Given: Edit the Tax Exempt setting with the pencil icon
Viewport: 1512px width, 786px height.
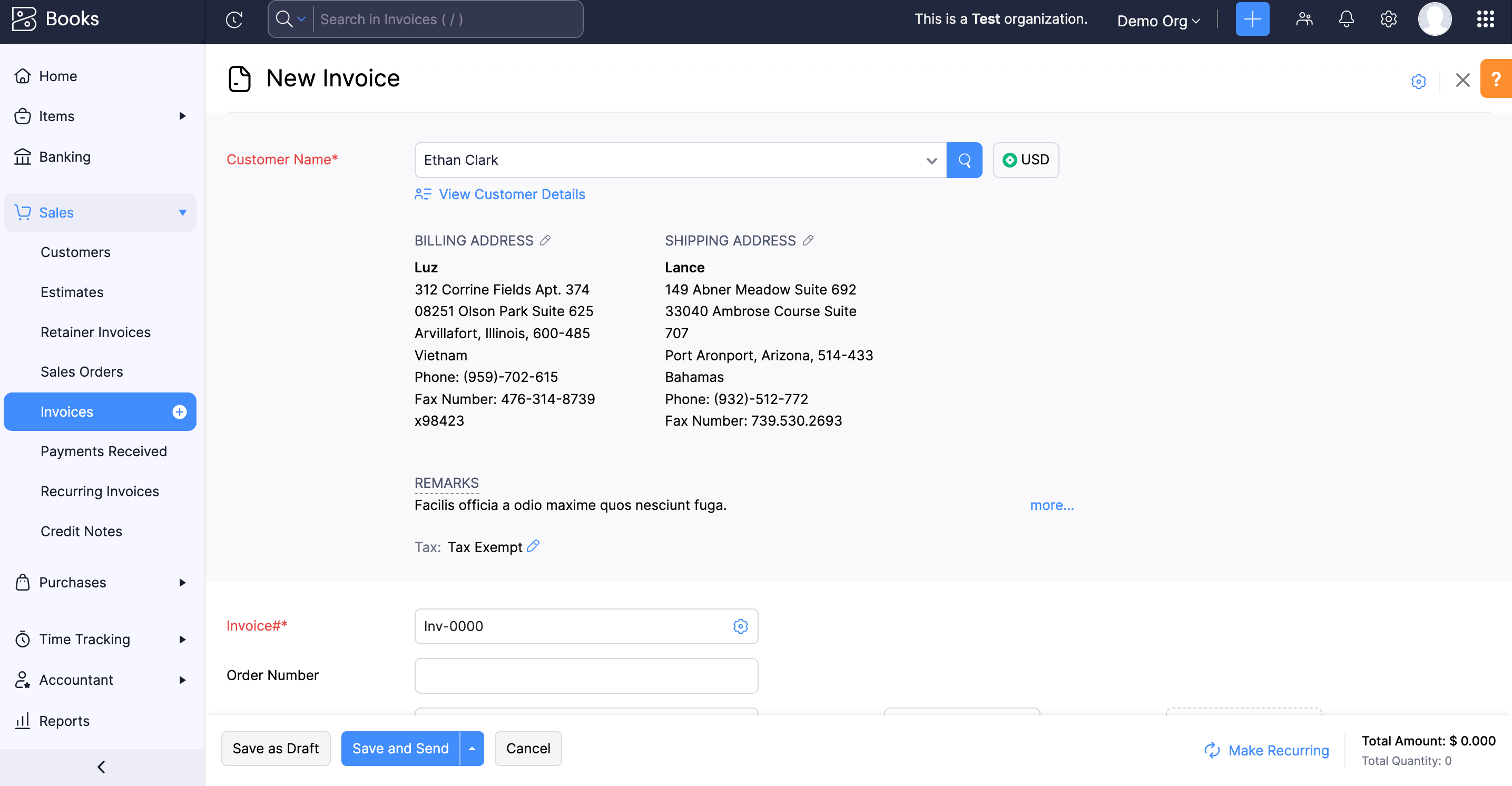Looking at the screenshot, I should pyautogui.click(x=533, y=546).
